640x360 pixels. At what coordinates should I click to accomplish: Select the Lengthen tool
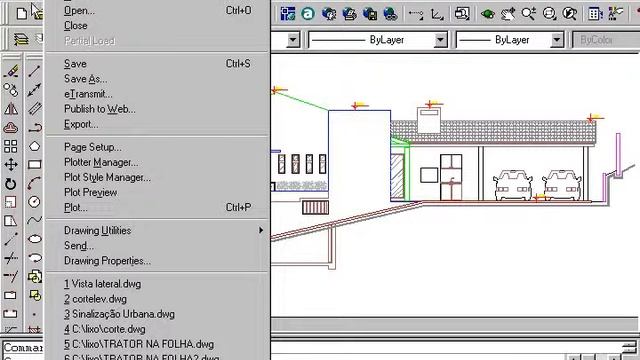(x=11, y=240)
